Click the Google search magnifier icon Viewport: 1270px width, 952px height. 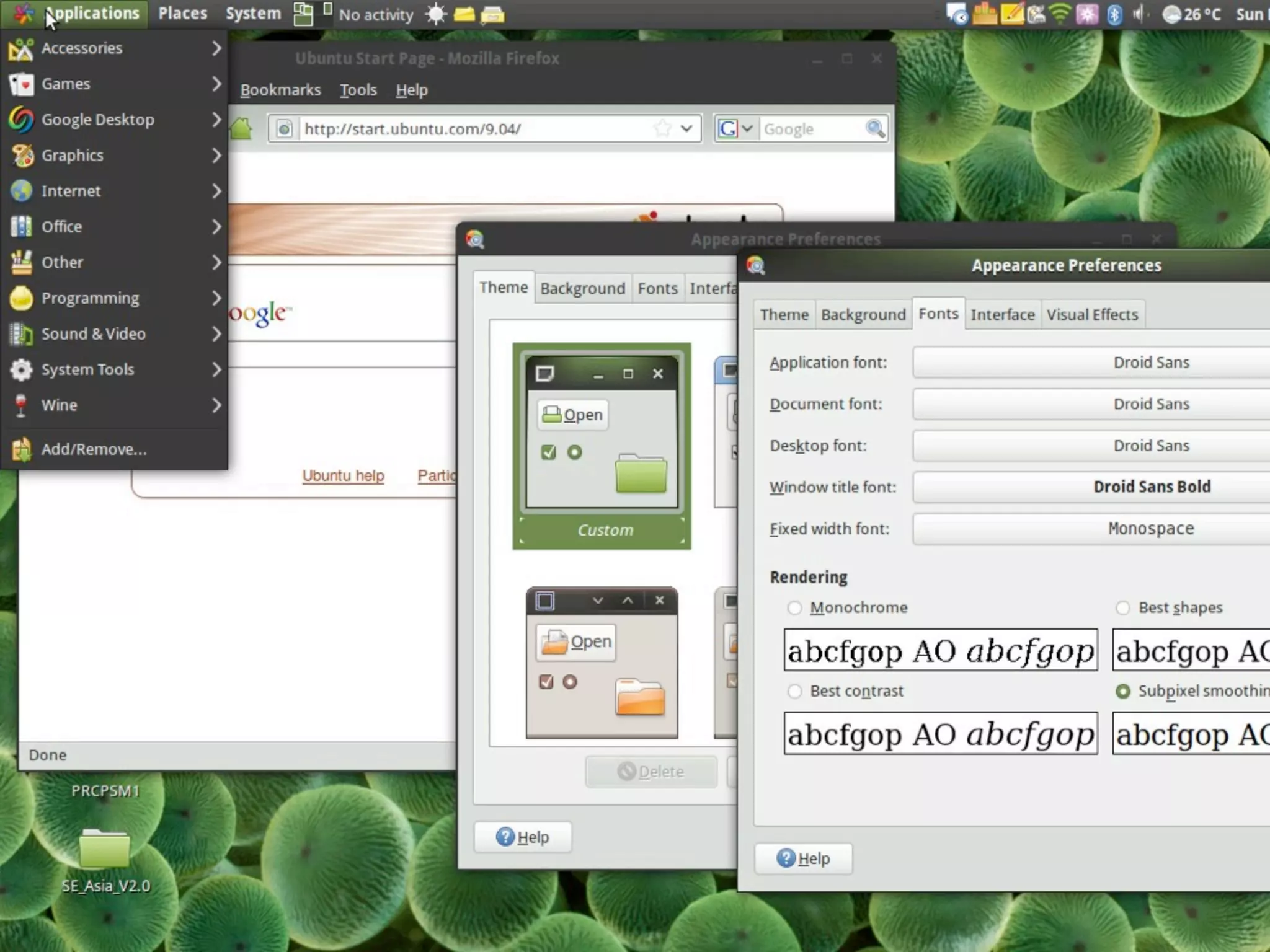[875, 129]
